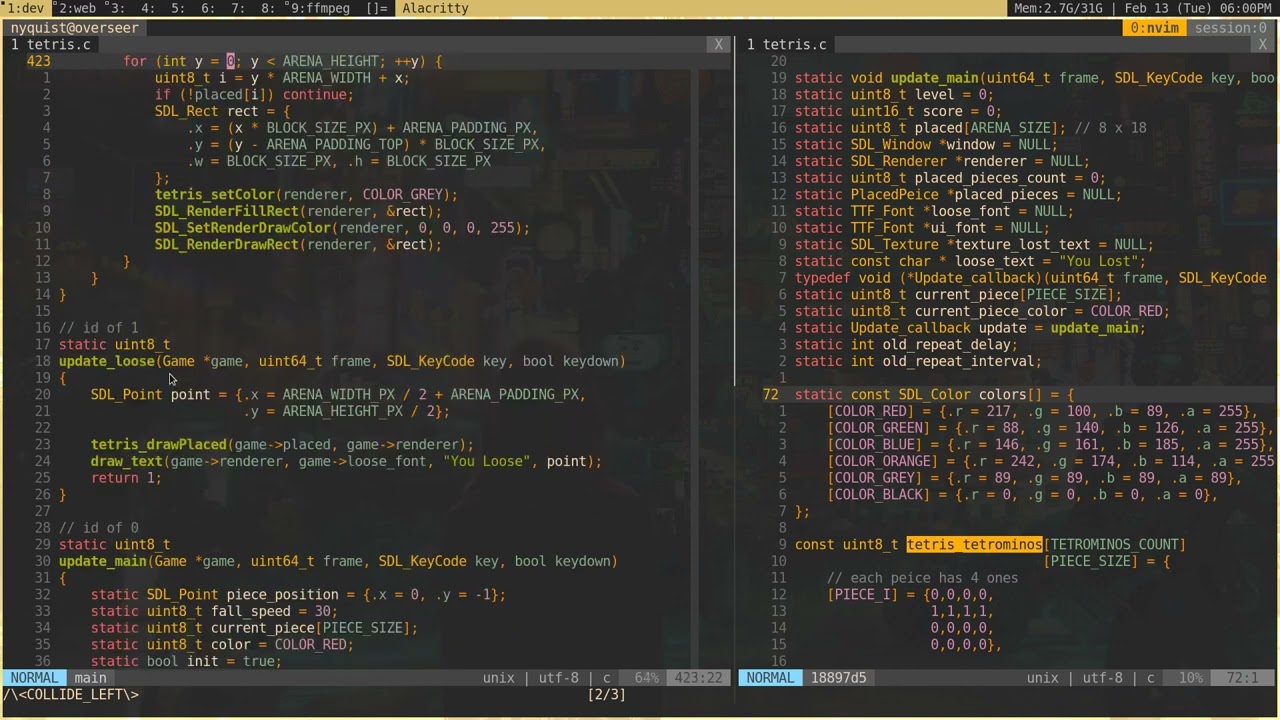Click the '// each peice has 4 ones' comment
Screen dimensions: 1280x720
(x=923, y=578)
